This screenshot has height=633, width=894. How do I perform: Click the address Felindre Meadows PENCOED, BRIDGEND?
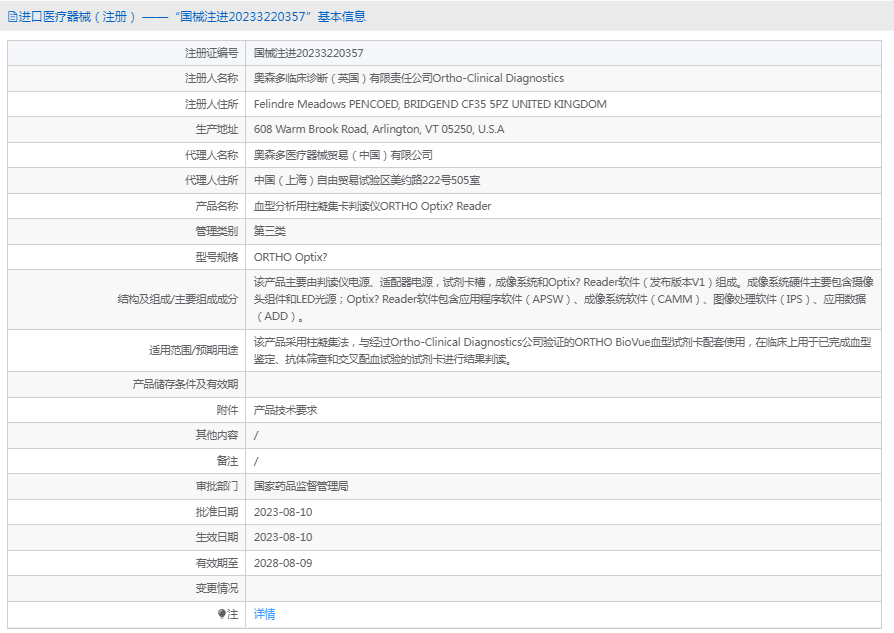click(430, 104)
